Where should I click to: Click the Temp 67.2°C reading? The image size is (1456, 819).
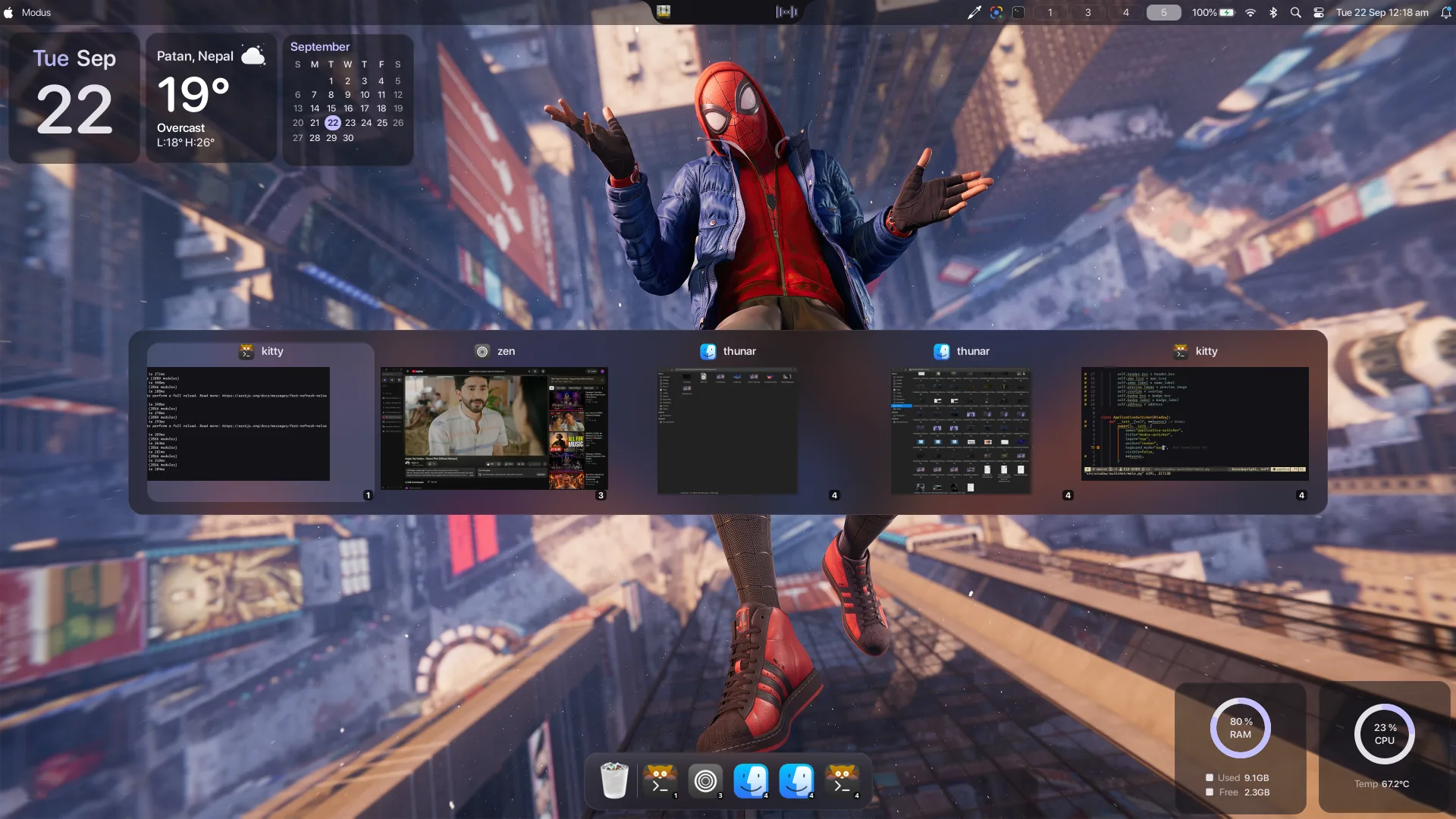(1382, 784)
